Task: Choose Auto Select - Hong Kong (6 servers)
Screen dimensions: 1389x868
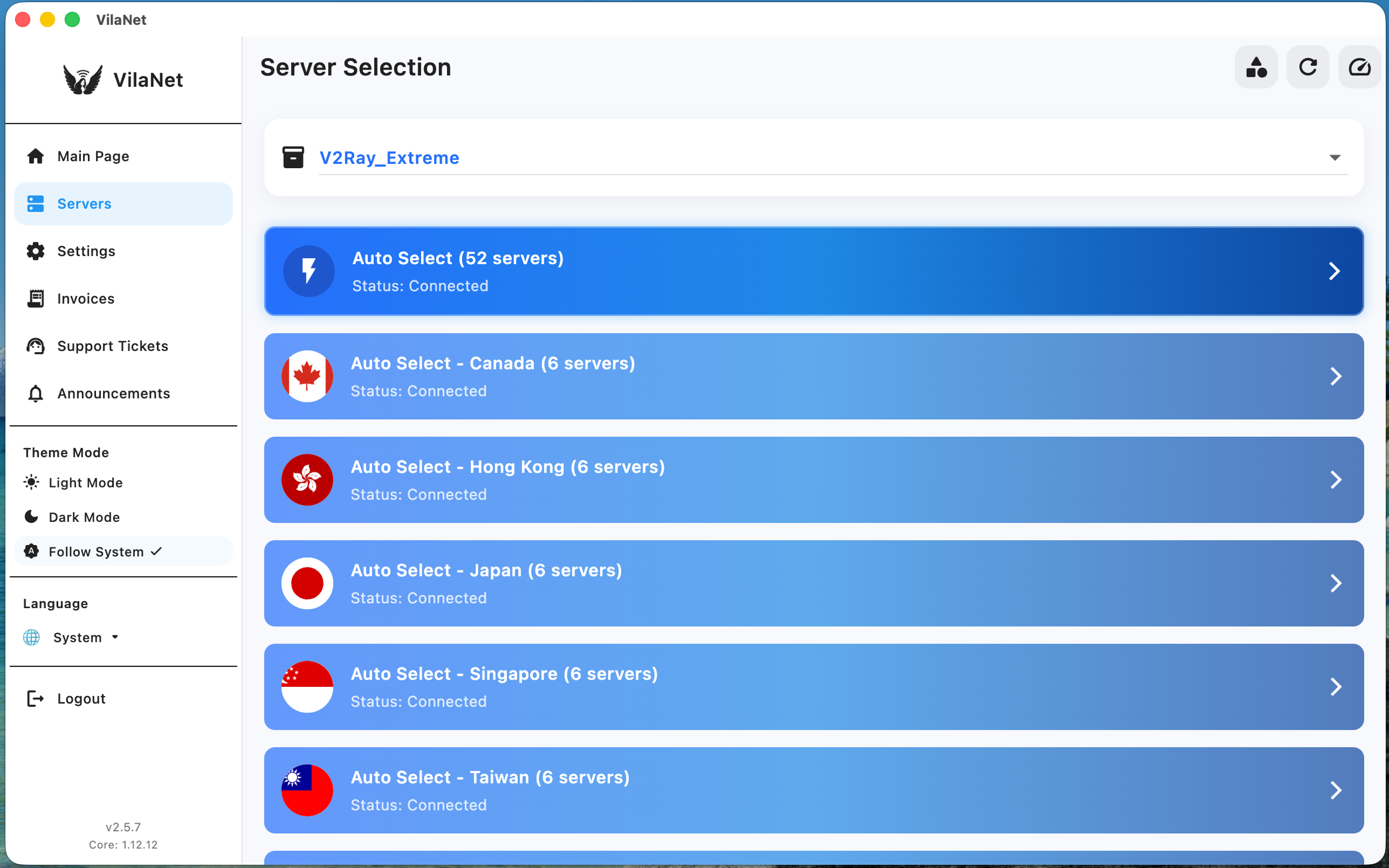Action: [814, 480]
